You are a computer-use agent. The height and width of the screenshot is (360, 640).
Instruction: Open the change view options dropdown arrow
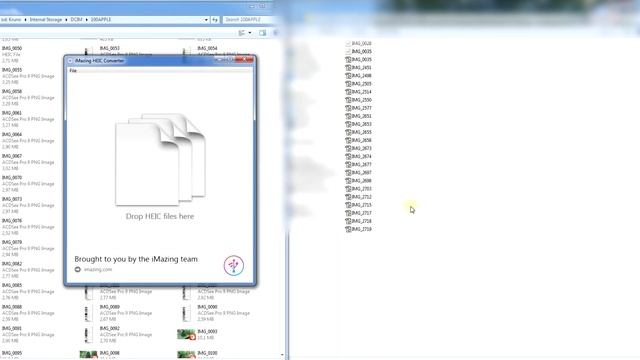[x=250, y=33]
